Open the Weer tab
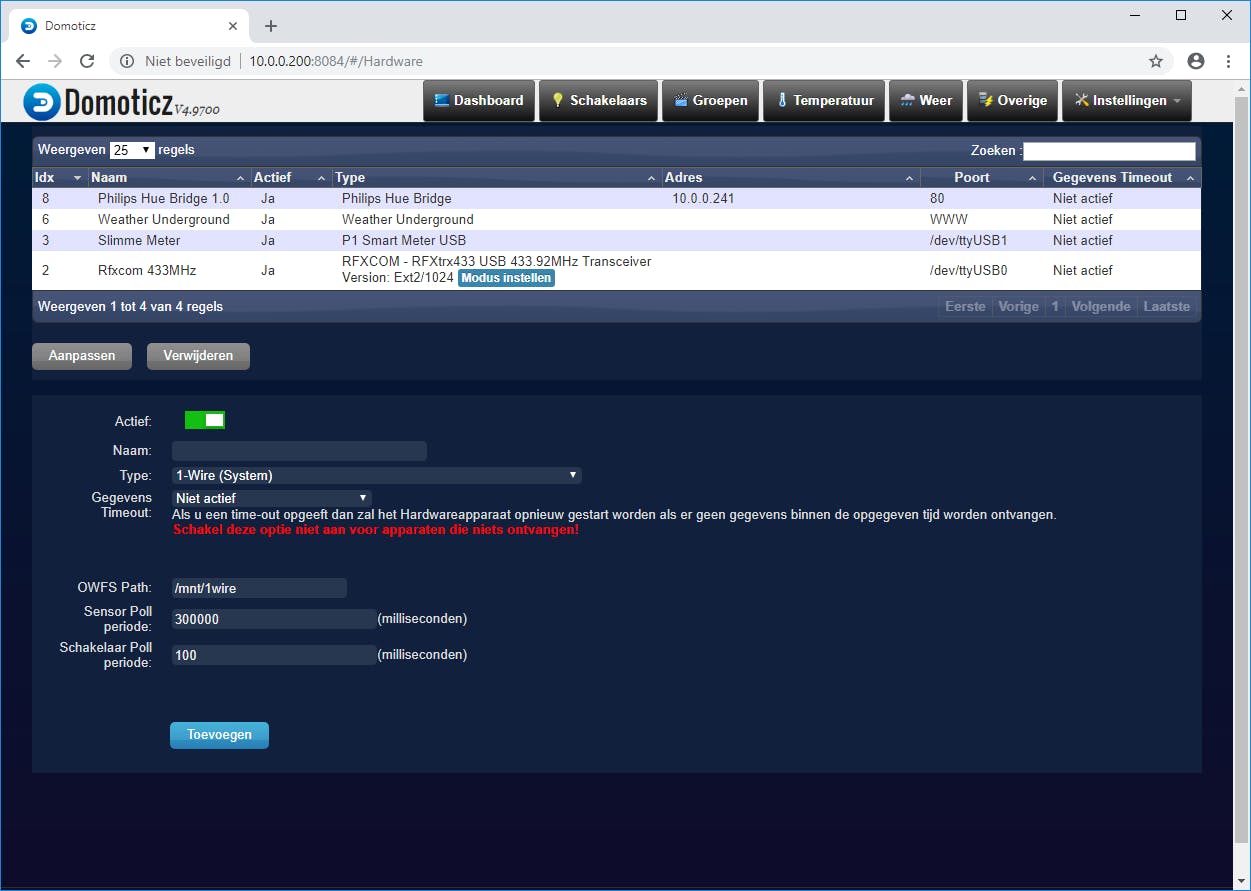 click(x=926, y=100)
